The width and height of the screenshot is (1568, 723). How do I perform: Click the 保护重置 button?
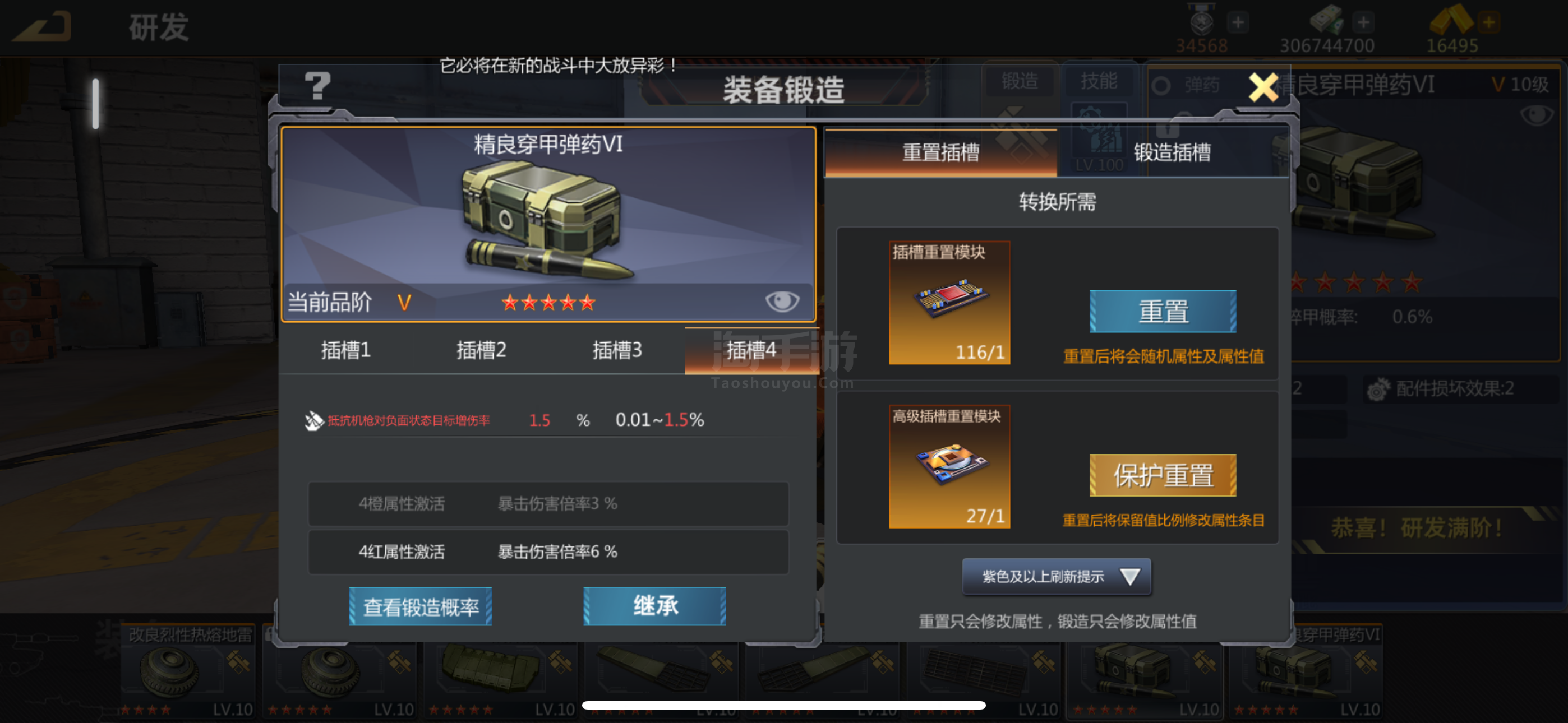click(1163, 475)
